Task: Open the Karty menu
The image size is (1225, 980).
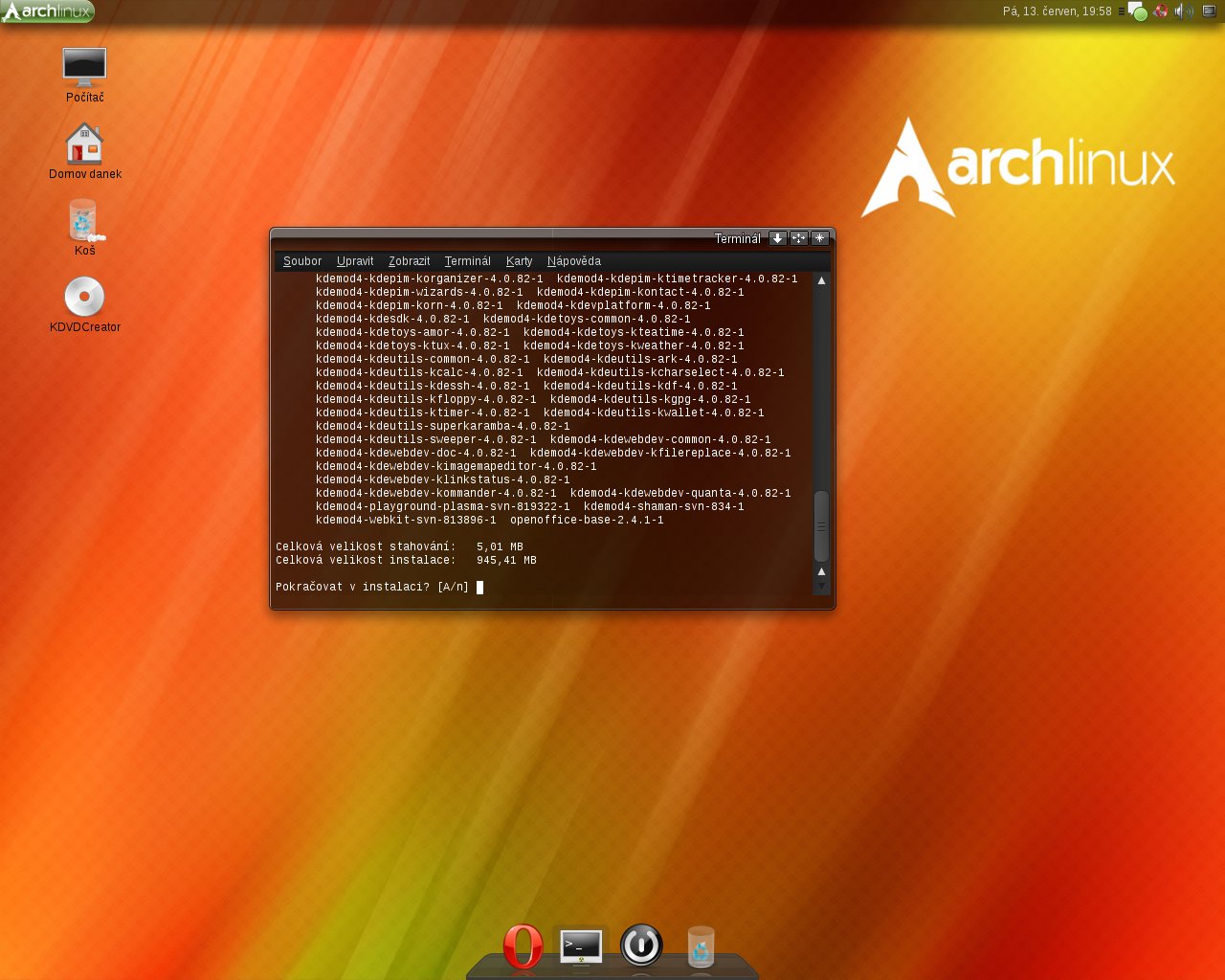Action: pyautogui.click(x=520, y=261)
